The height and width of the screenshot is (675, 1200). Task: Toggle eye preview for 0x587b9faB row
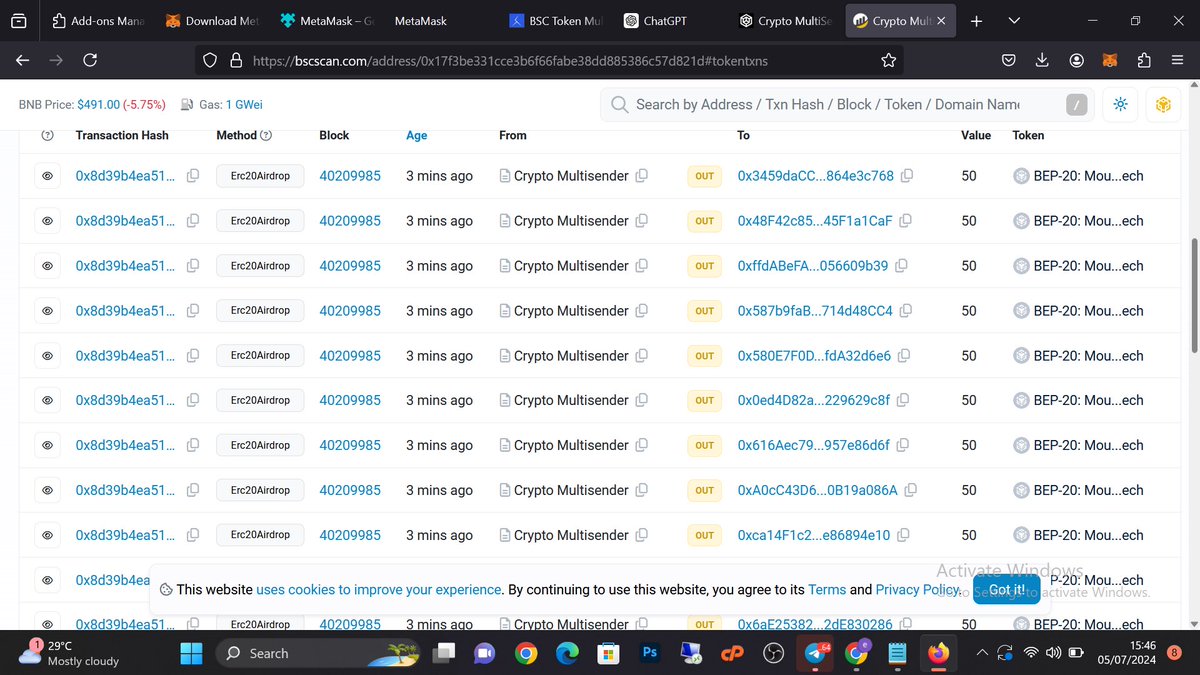point(47,311)
